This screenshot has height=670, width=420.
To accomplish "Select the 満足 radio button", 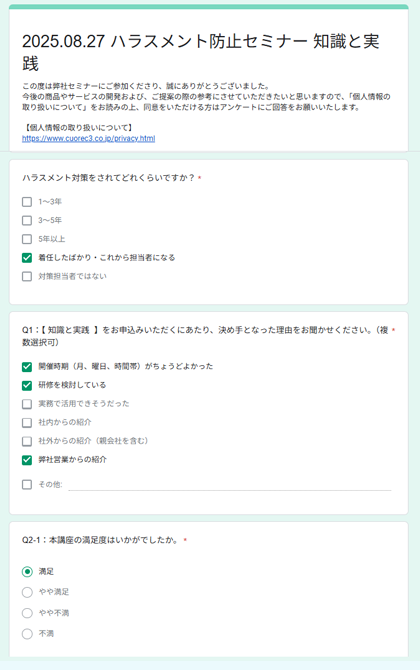I will pos(27,572).
